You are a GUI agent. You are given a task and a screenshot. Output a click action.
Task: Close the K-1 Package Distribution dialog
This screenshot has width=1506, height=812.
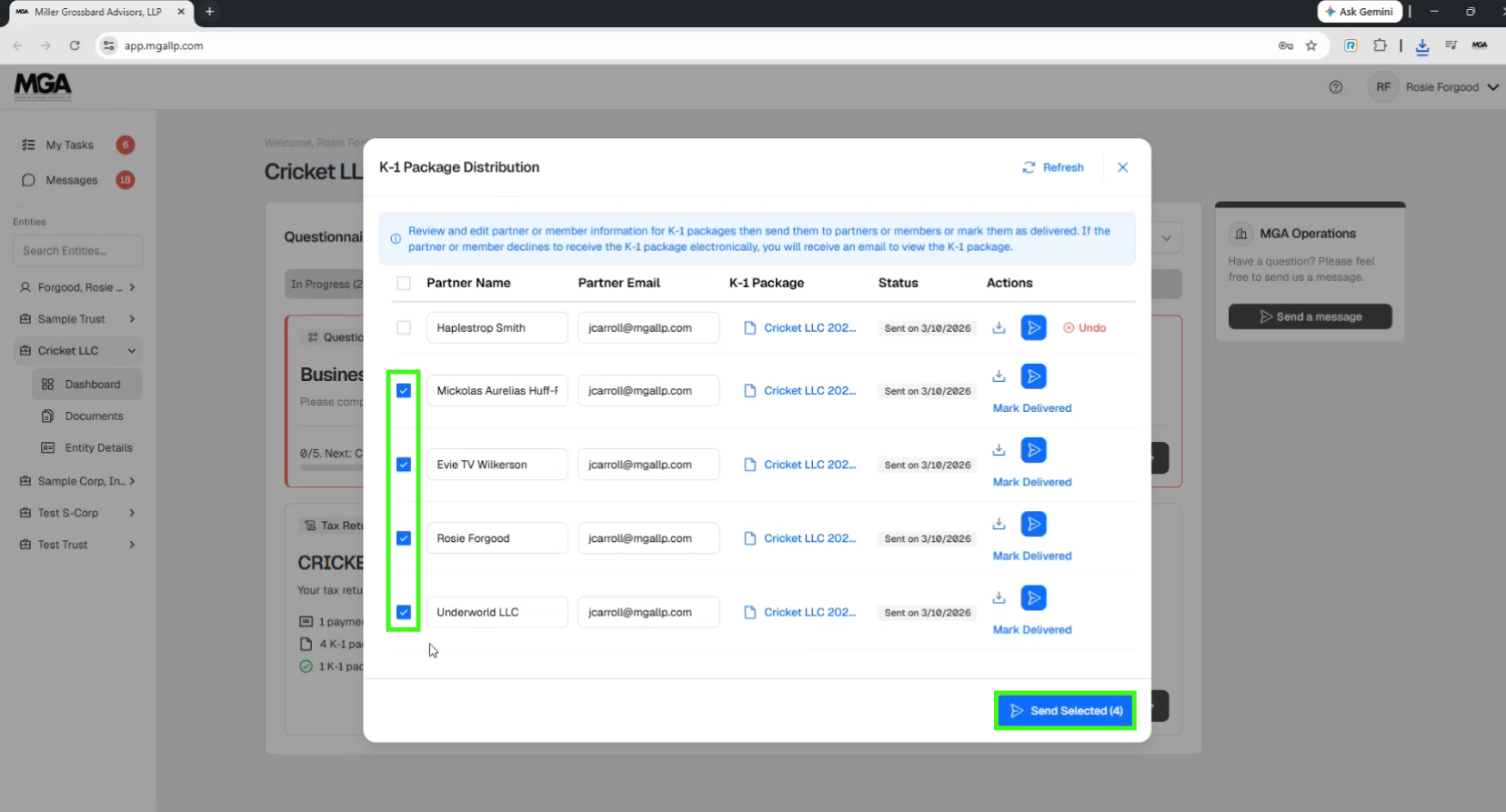pyautogui.click(x=1123, y=167)
